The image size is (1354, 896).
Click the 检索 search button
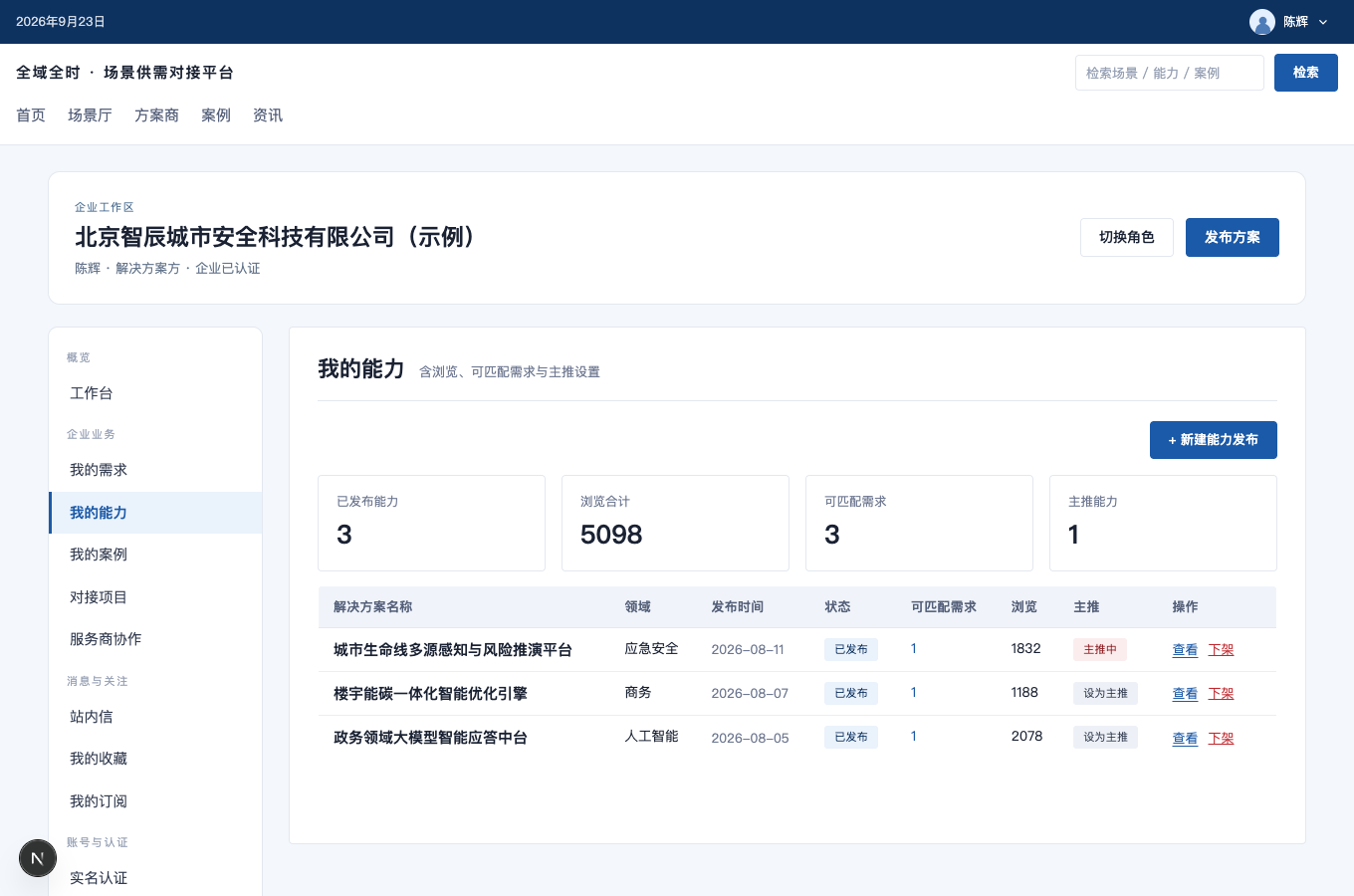click(x=1306, y=73)
